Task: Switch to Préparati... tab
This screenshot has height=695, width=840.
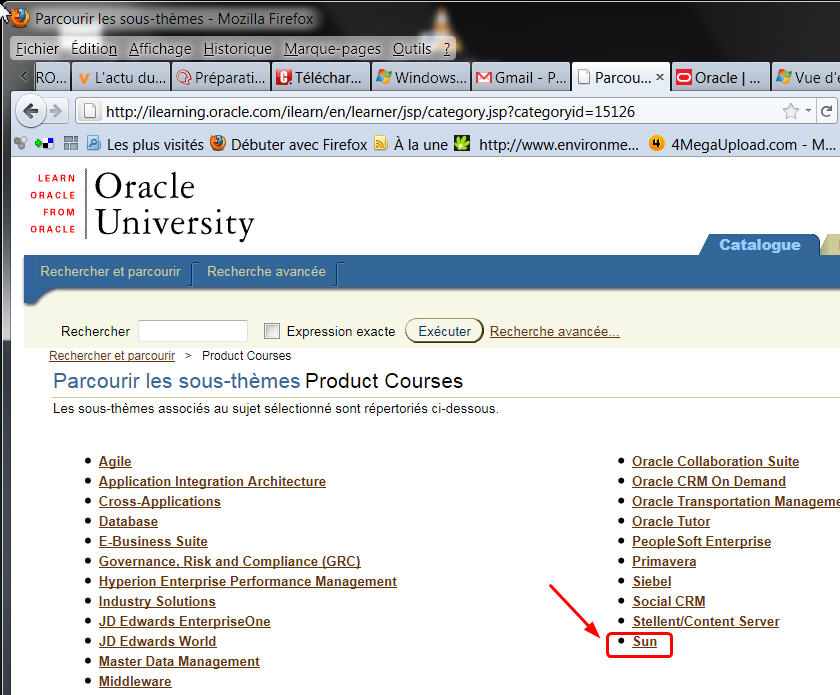Action: click(221, 78)
